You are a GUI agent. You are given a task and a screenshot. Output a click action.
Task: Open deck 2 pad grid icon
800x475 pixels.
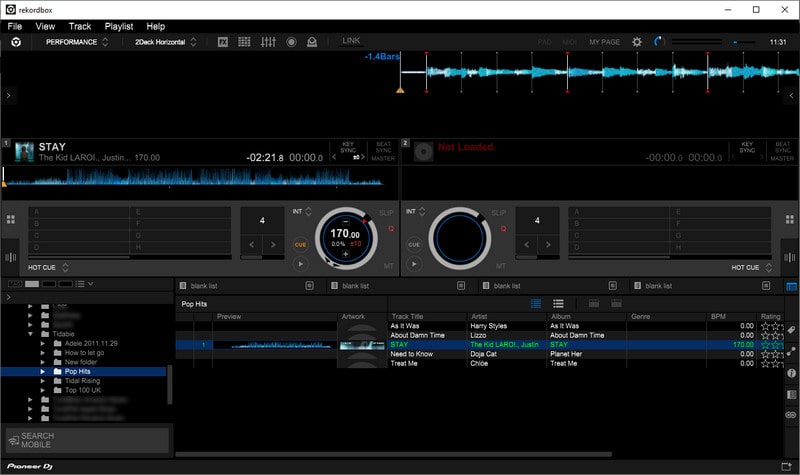point(789,219)
